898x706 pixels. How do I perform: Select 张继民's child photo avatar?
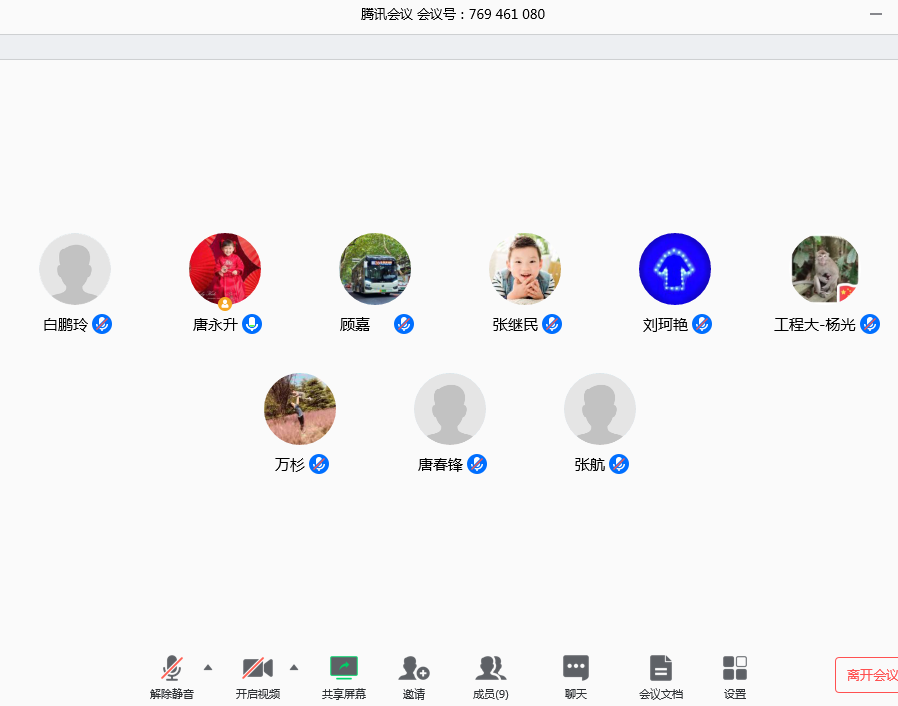(x=525, y=269)
